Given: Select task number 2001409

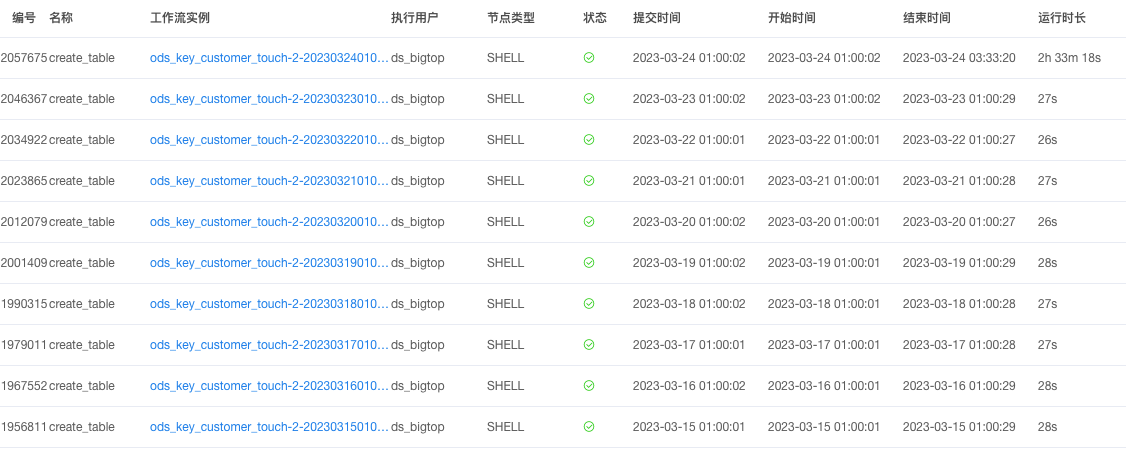Looking at the screenshot, I should [x=24, y=263].
